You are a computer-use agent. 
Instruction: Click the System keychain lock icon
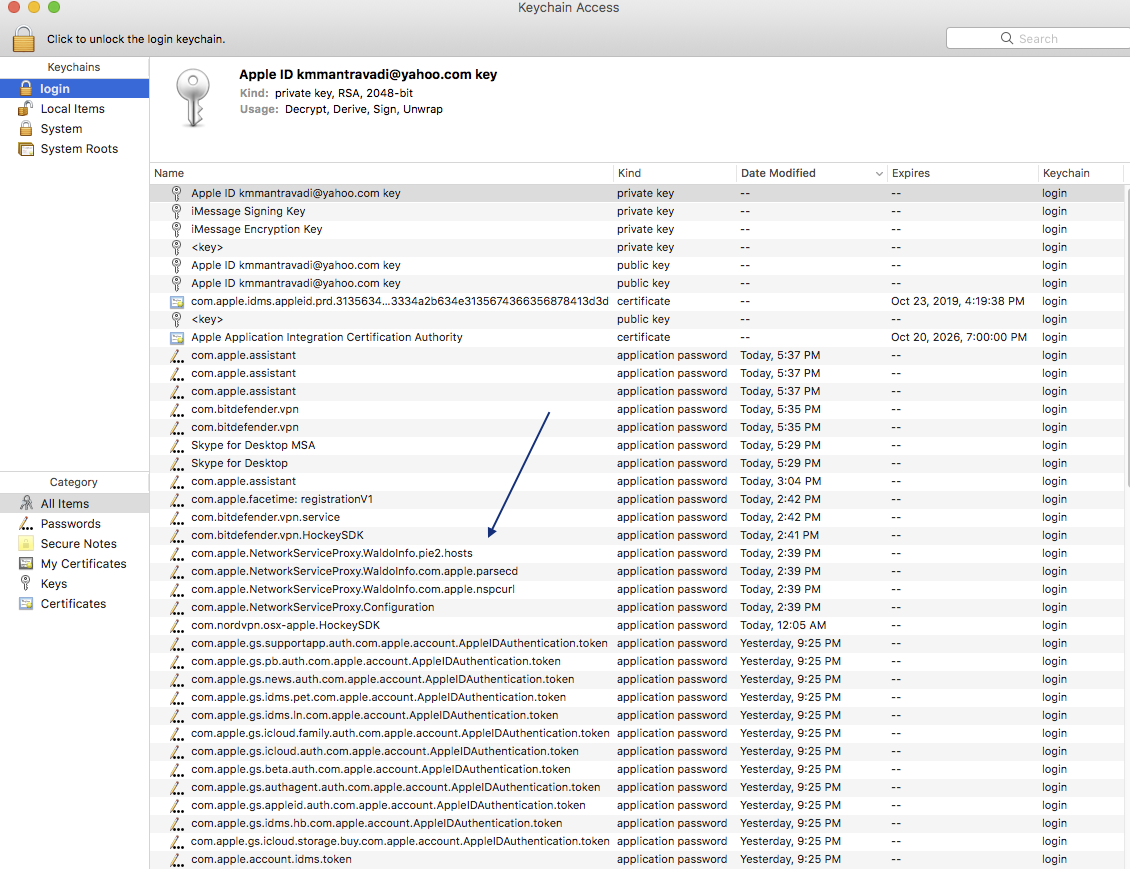coord(26,128)
